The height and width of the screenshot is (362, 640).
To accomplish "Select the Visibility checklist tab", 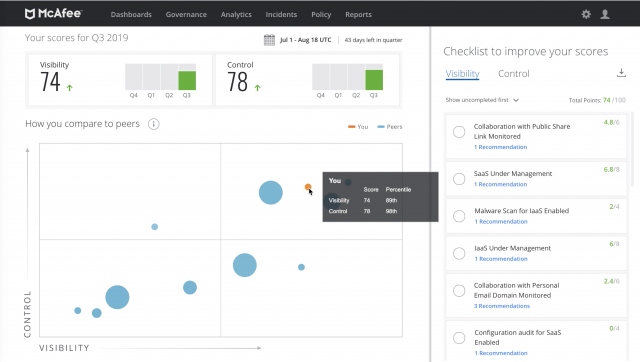I will point(462,74).
